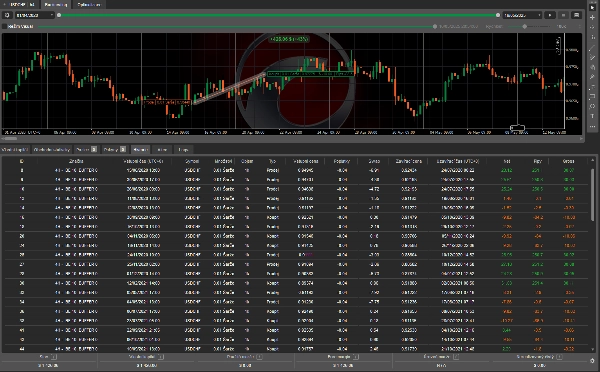The height and width of the screenshot is (372, 600).
Task: Click the chart horizontal scrollbar thumb
Action: [x=10, y=139]
